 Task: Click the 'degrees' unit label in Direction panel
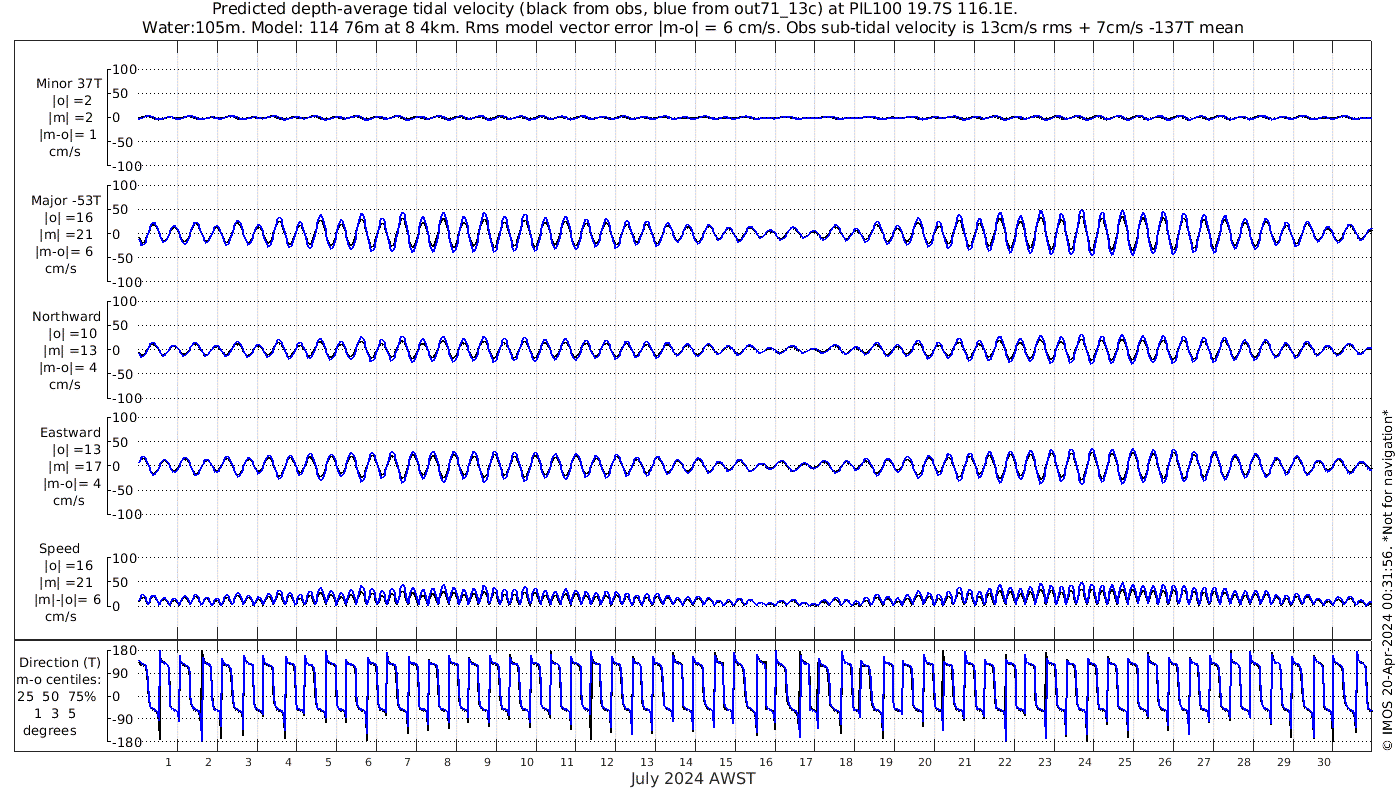coord(50,730)
